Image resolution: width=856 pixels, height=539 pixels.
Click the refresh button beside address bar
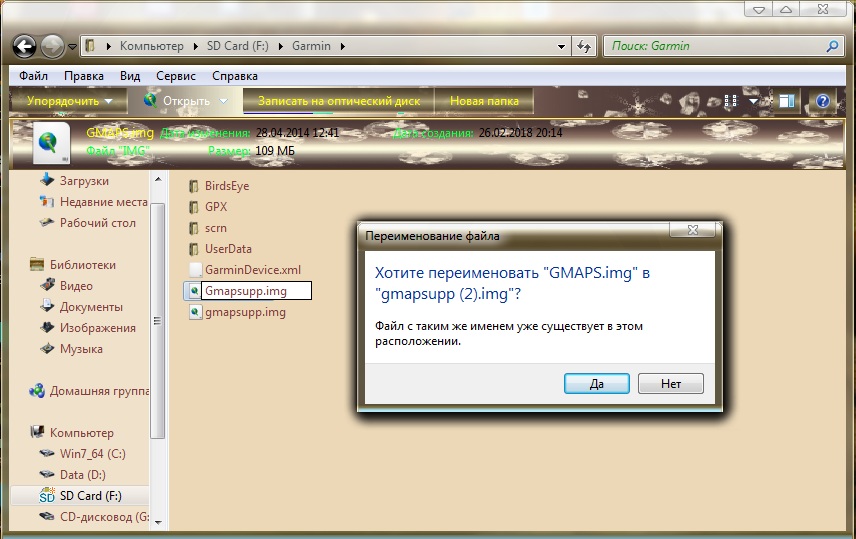pos(584,46)
